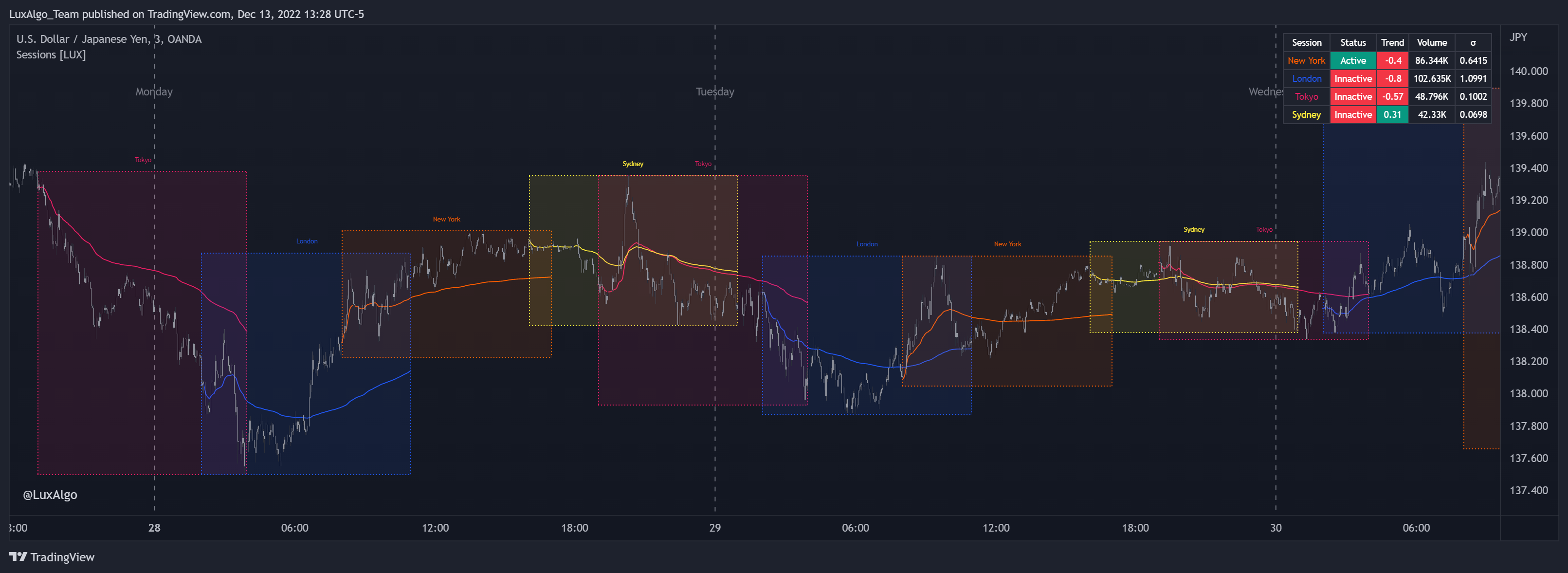This screenshot has width=1568, height=573.
Task: Click the Trend column header
Action: [x=1392, y=43]
